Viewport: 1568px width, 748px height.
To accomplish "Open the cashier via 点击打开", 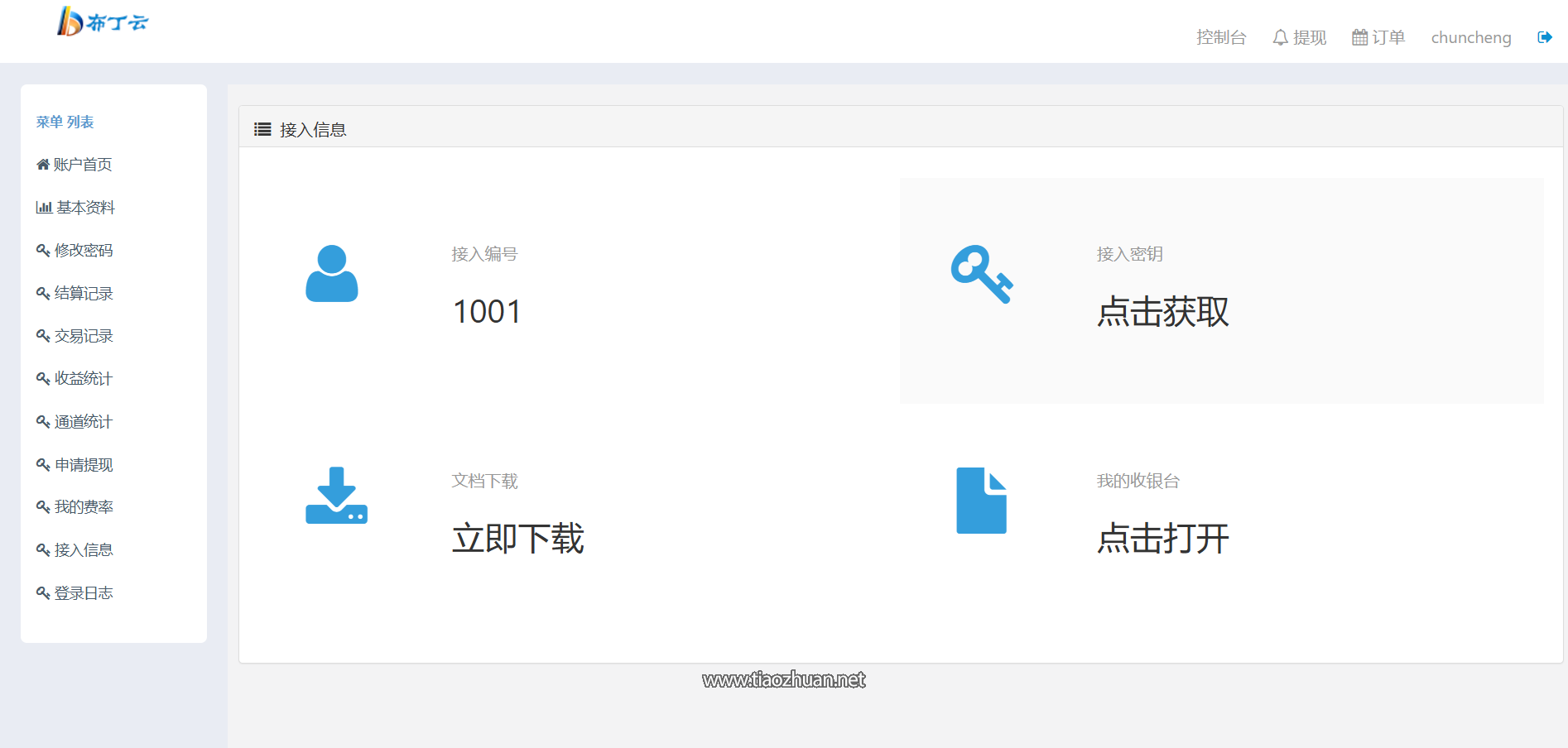I will [x=1162, y=539].
